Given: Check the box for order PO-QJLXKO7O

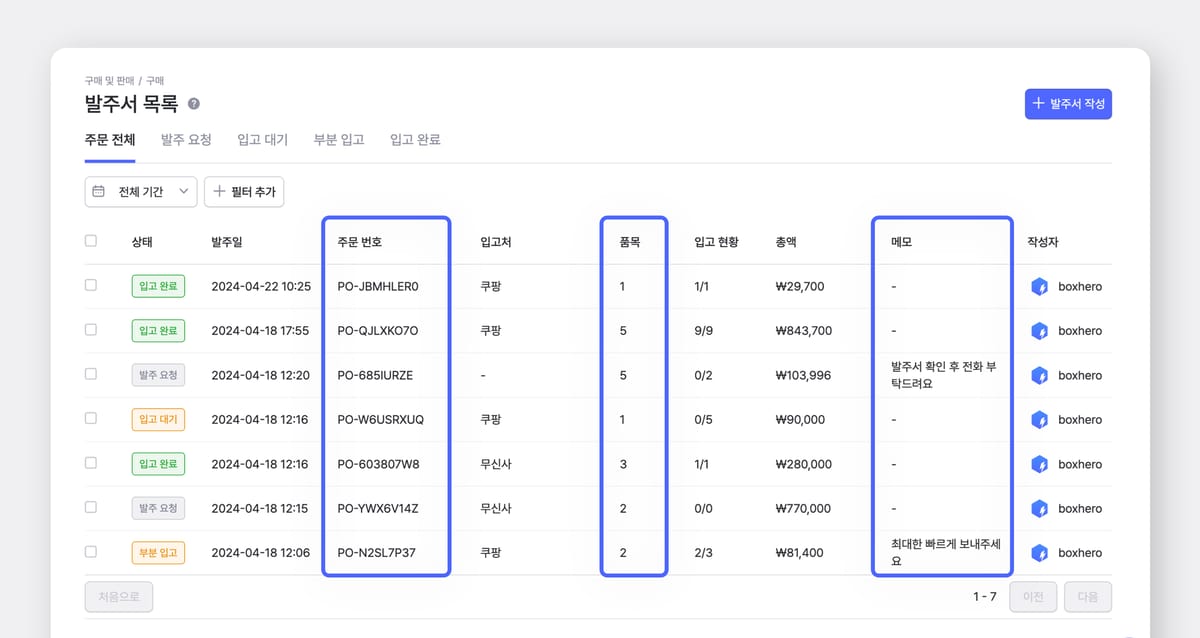Looking at the screenshot, I should (x=91, y=330).
